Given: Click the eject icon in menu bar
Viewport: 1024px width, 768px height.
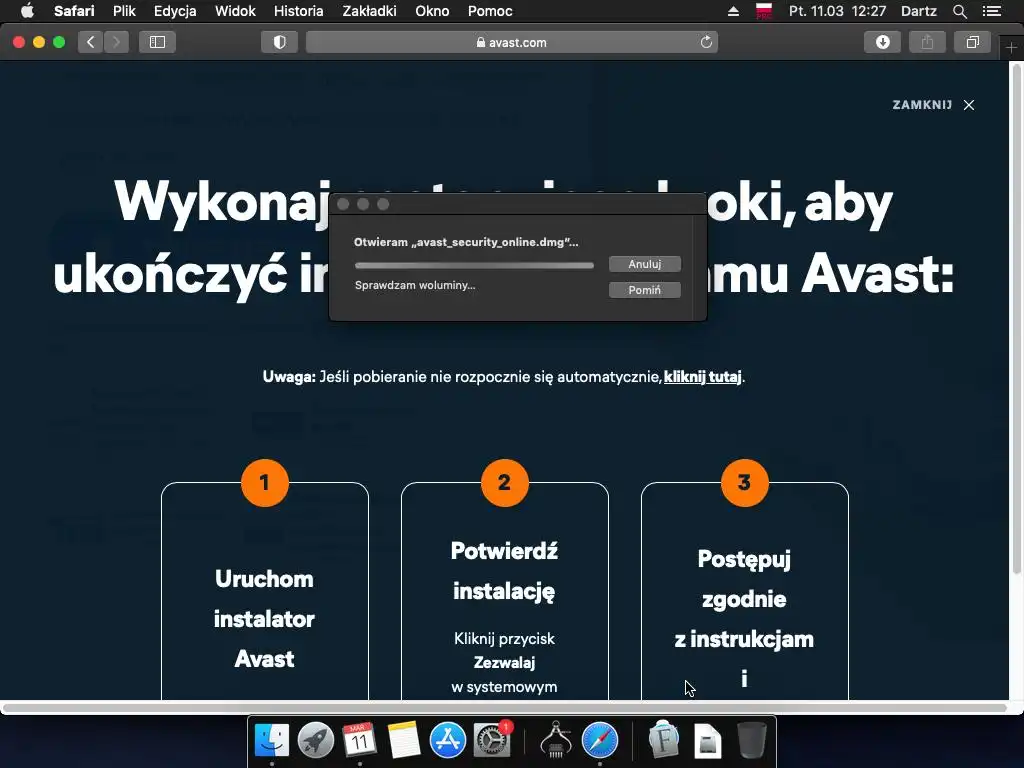Looking at the screenshot, I should [733, 11].
